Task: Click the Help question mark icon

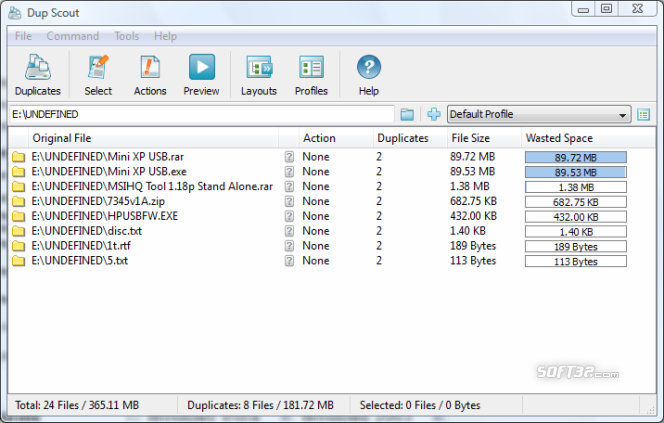Action: [369, 67]
